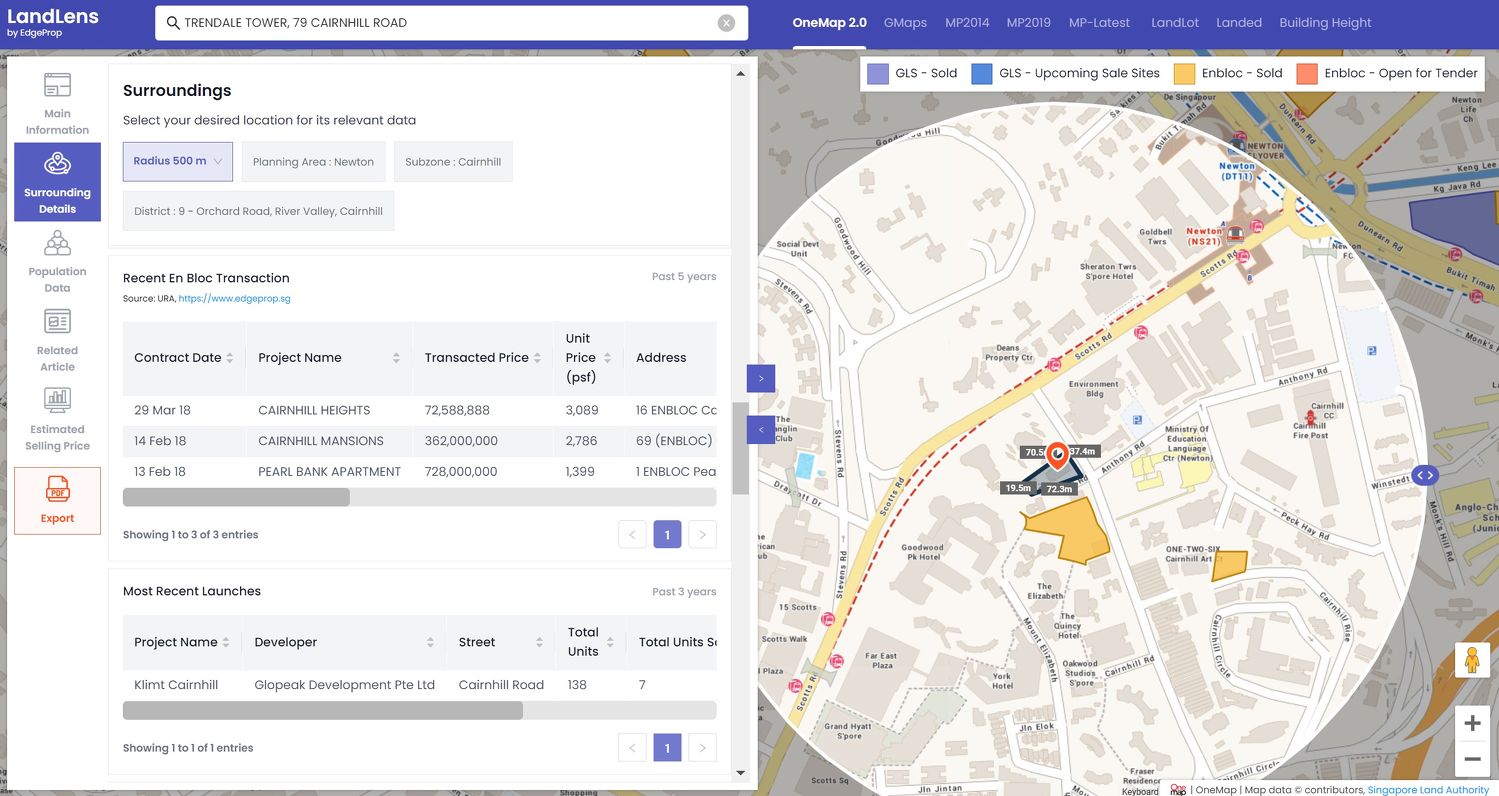The image size is (1499, 796).
Task: Select Subzone: Cairnhill filter
Action: pos(453,162)
